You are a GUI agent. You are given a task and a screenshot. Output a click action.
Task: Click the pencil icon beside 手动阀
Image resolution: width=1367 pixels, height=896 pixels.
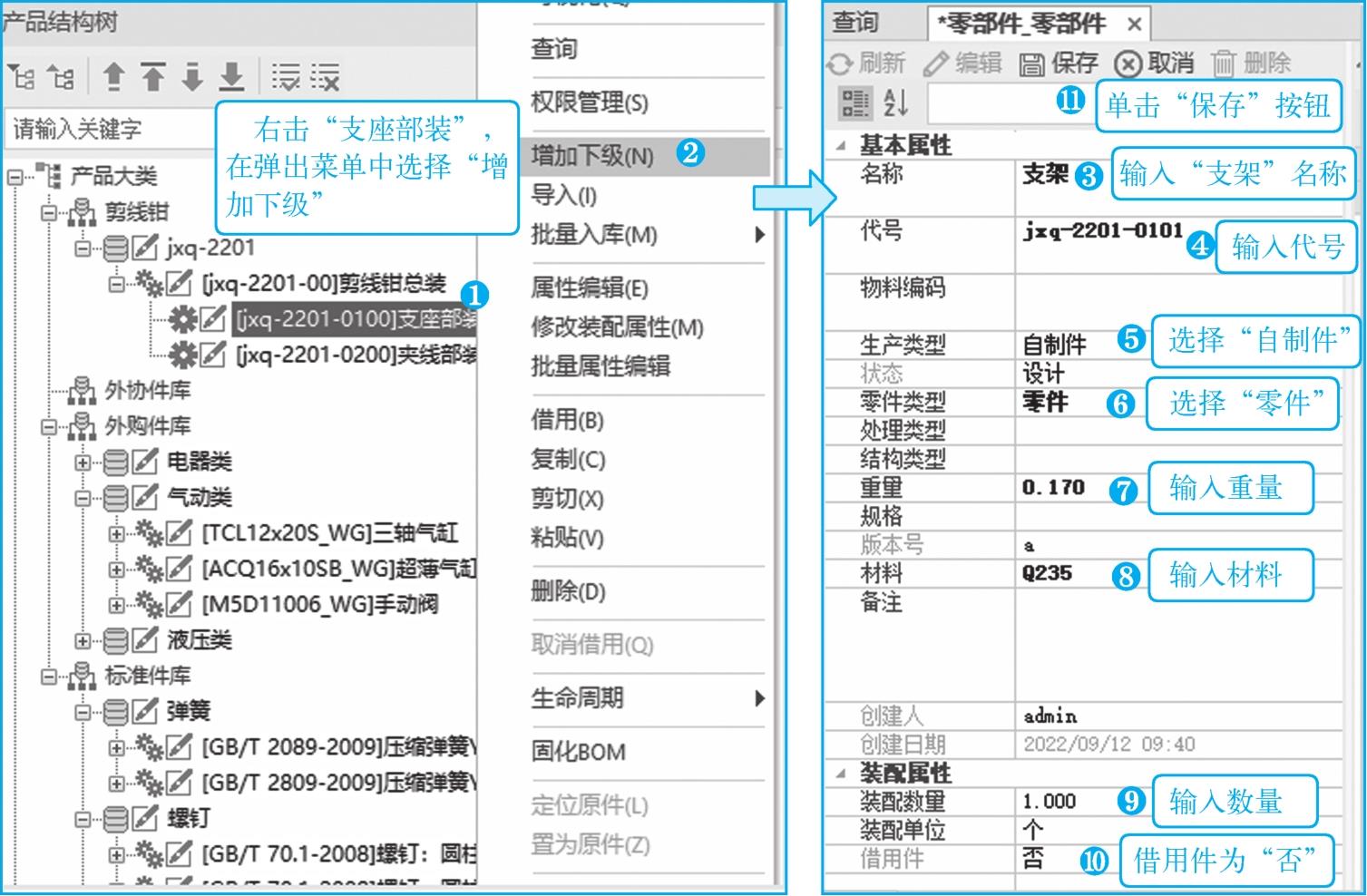(x=179, y=604)
